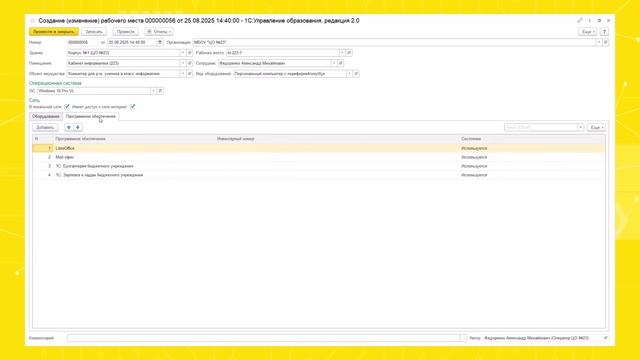This screenshot has width=640, height=360.
Task: Open the ОС record with open icon
Action: click(160, 91)
